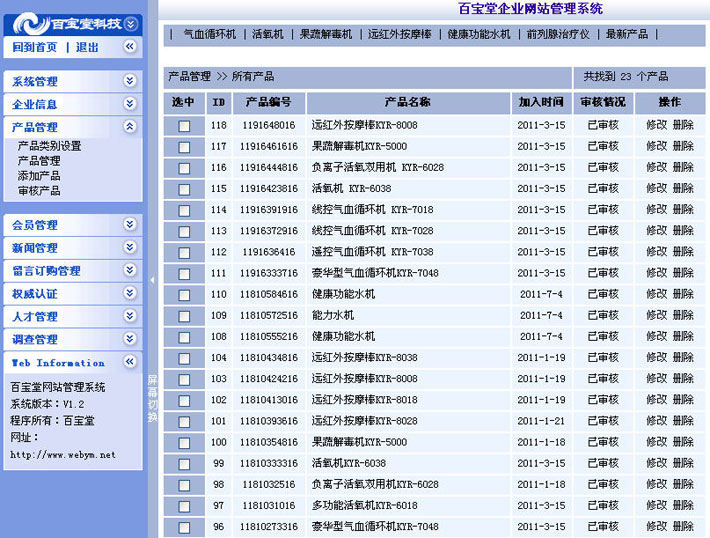Click chevron icon beside 会员管理
The height and width of the screenshot is (538, 710).
[130, 224]
